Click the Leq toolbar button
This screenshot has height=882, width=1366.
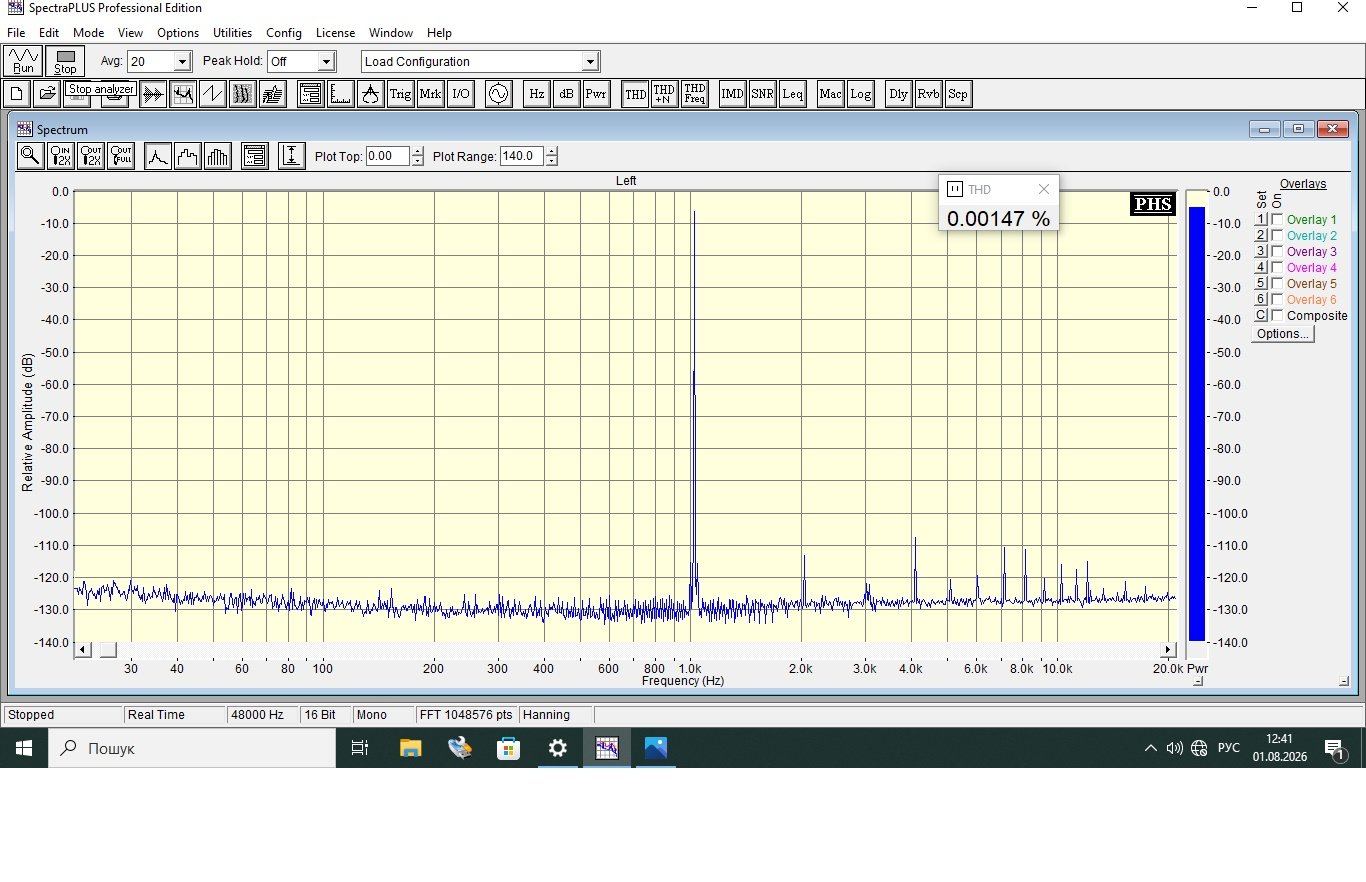pyautogui.click(x=792, y=94)
